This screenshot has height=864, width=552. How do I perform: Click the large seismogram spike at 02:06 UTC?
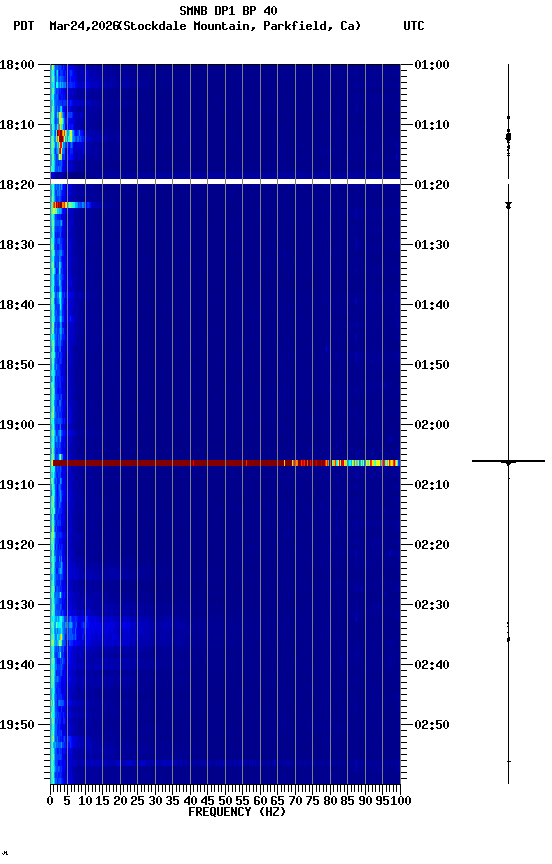pos(508,461)
